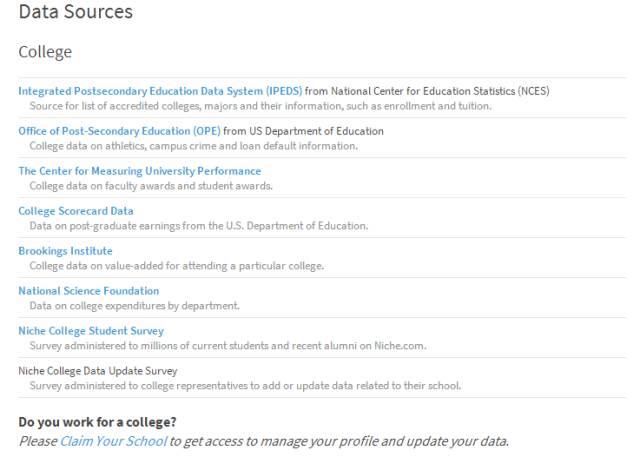Open the Niche College Student Survey link
Screen dimensions: 640x457
[91, 331]
